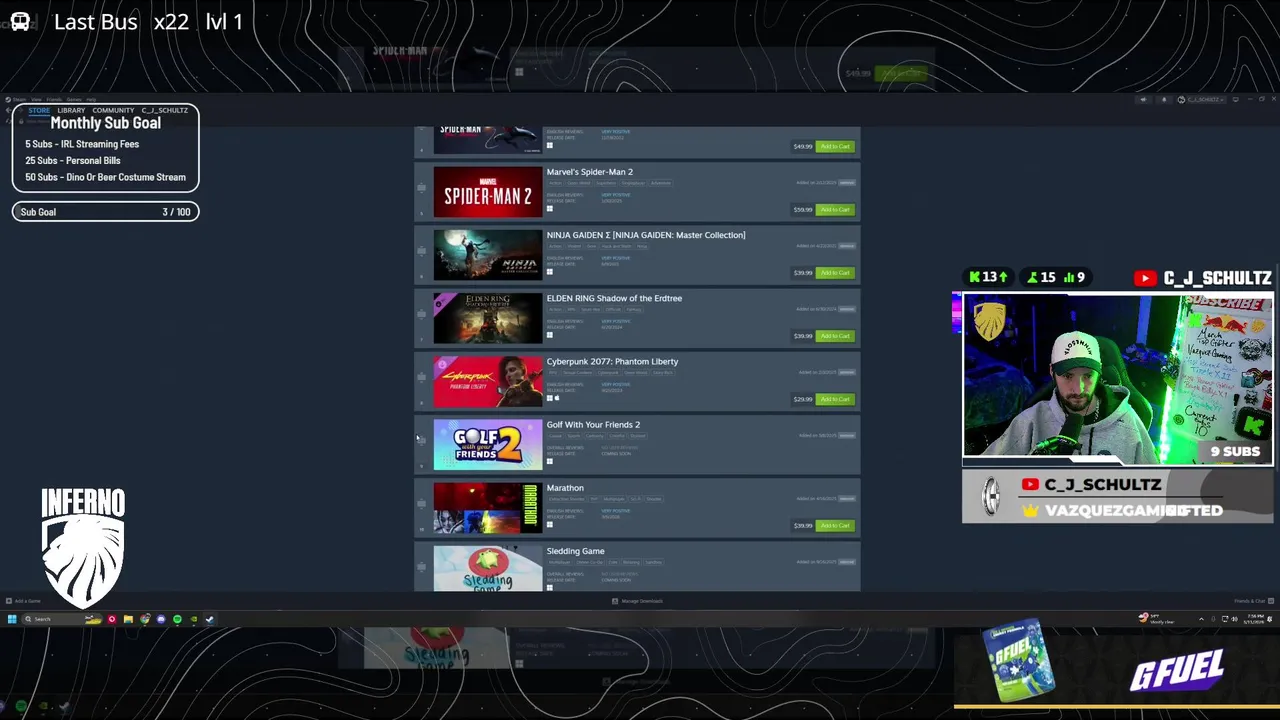The width and height of the screenshot is (1280, 720).
Task: Open the C_J_SCHULTZ profile tab in Steam
Action: pyautogui.click(x=164, y=110)
